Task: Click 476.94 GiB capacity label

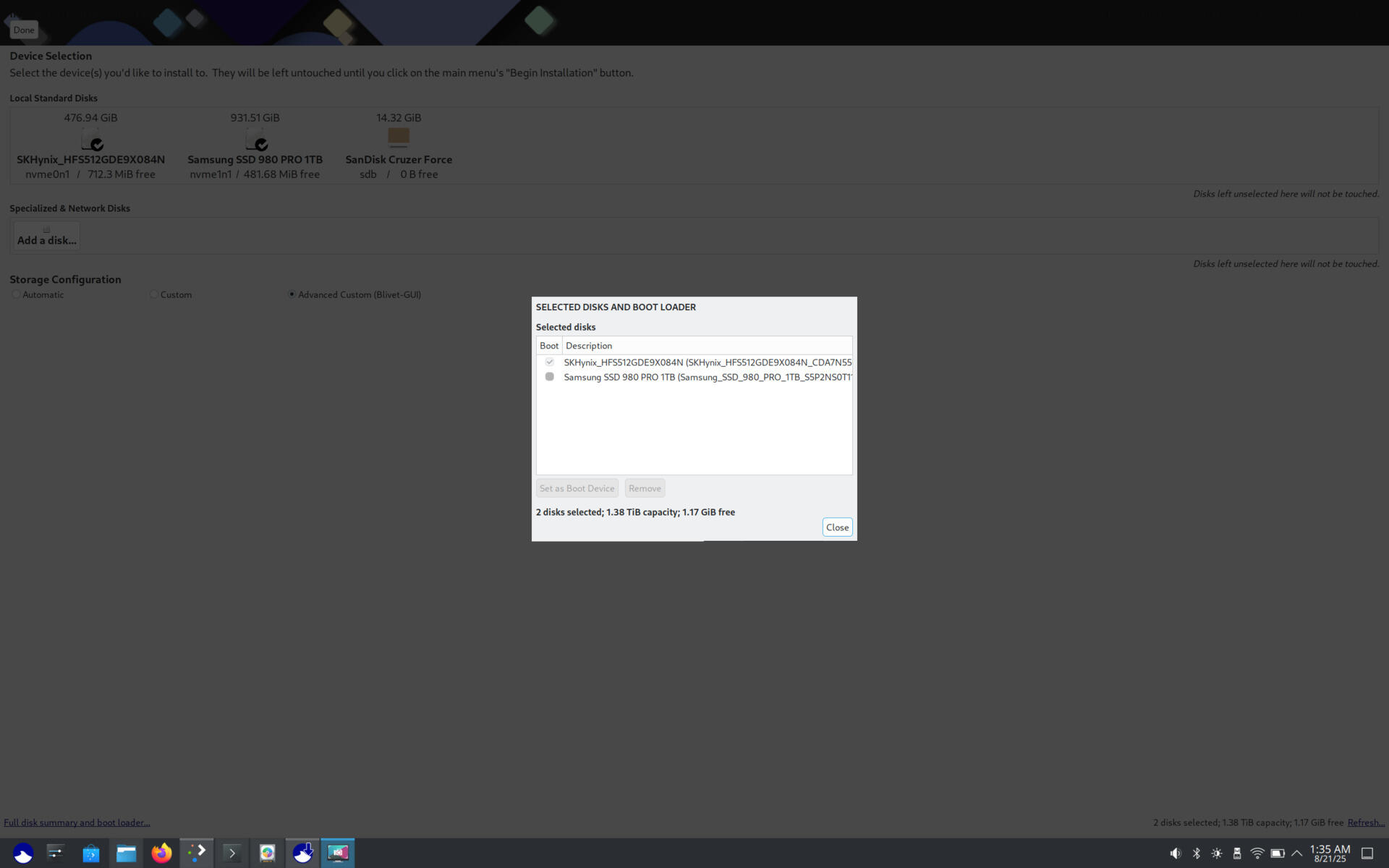Action: click(90, 118)
